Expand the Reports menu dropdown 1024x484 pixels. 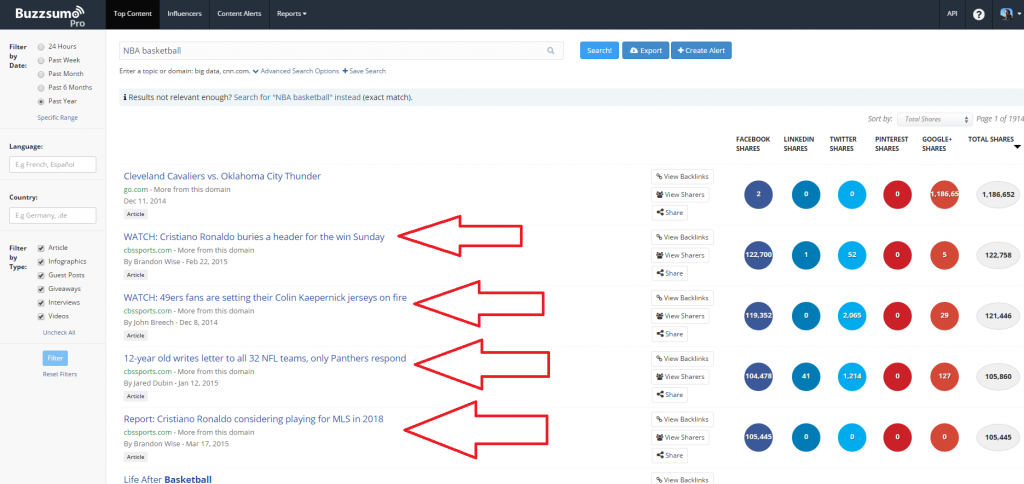click(292, 14)
